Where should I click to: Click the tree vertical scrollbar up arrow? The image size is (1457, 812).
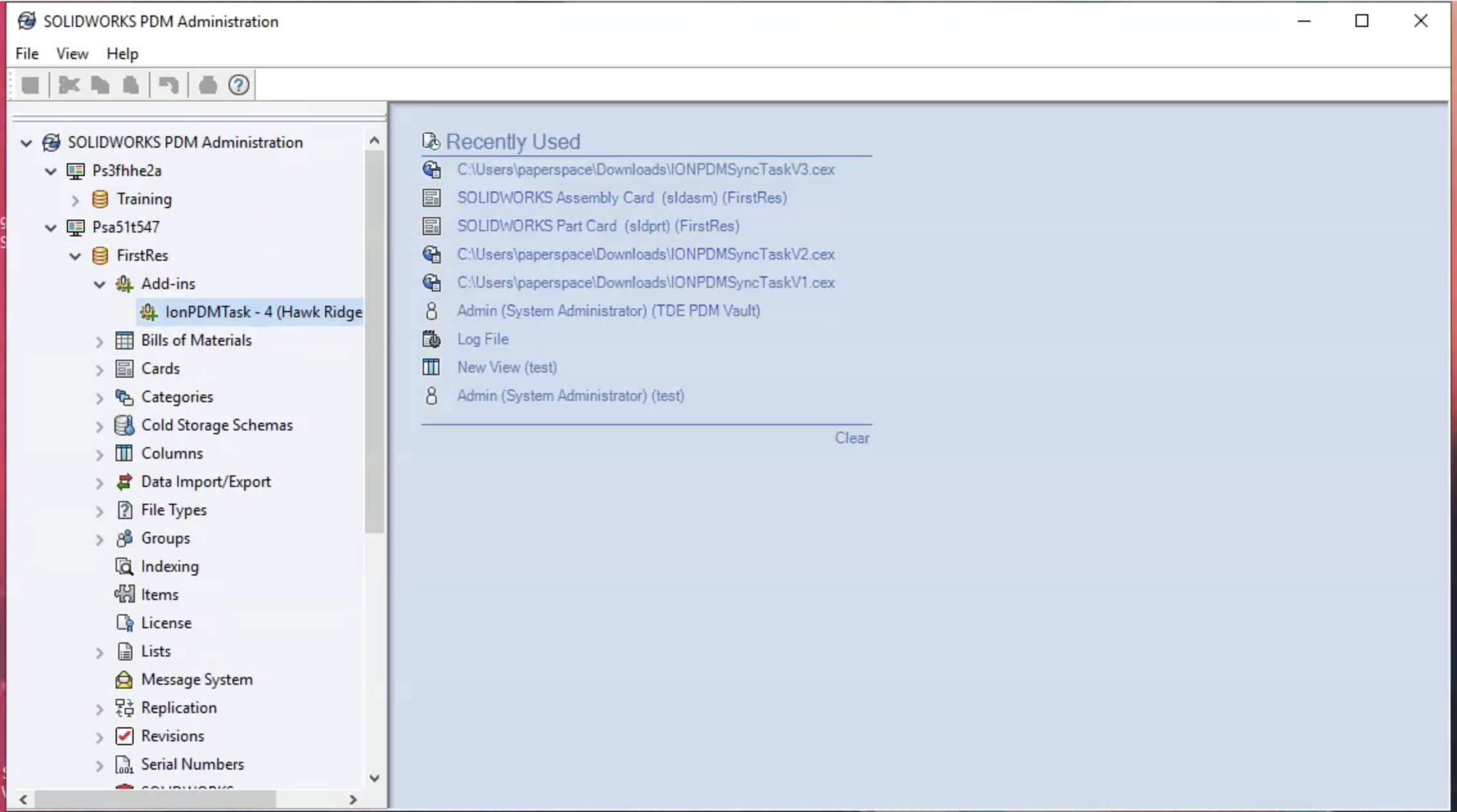pos(375,140)
